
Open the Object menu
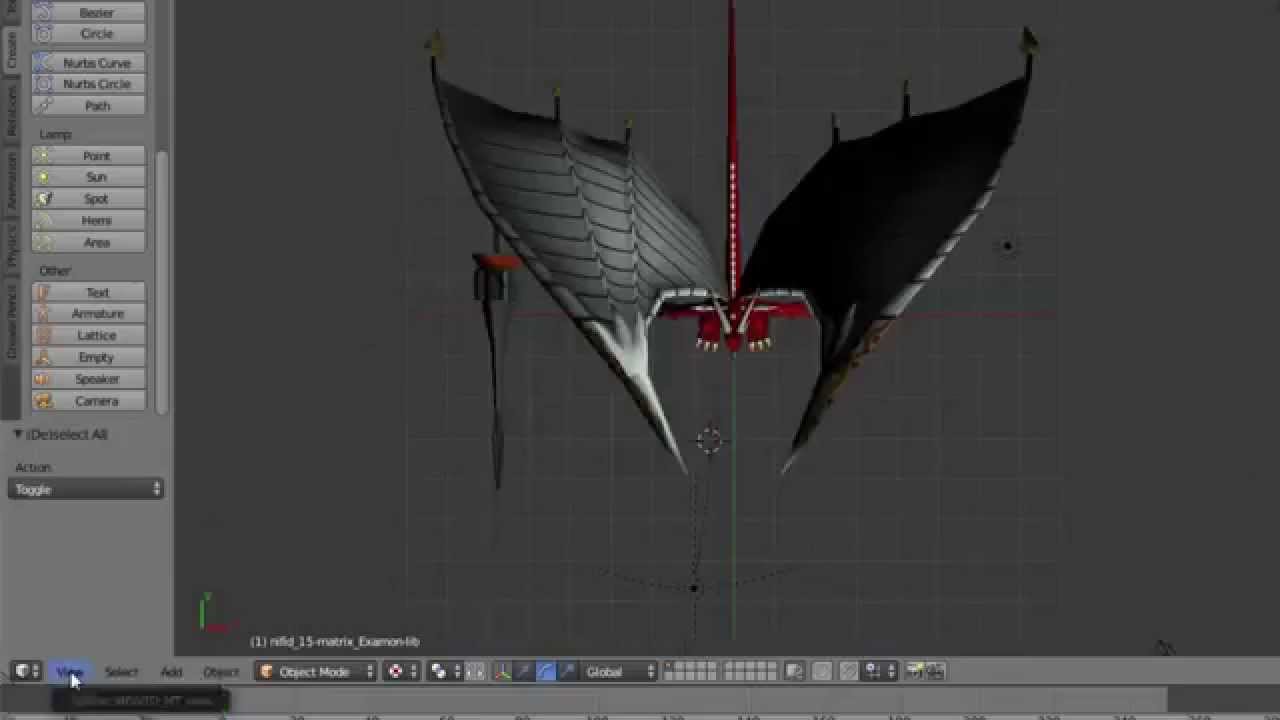[221, 672]
